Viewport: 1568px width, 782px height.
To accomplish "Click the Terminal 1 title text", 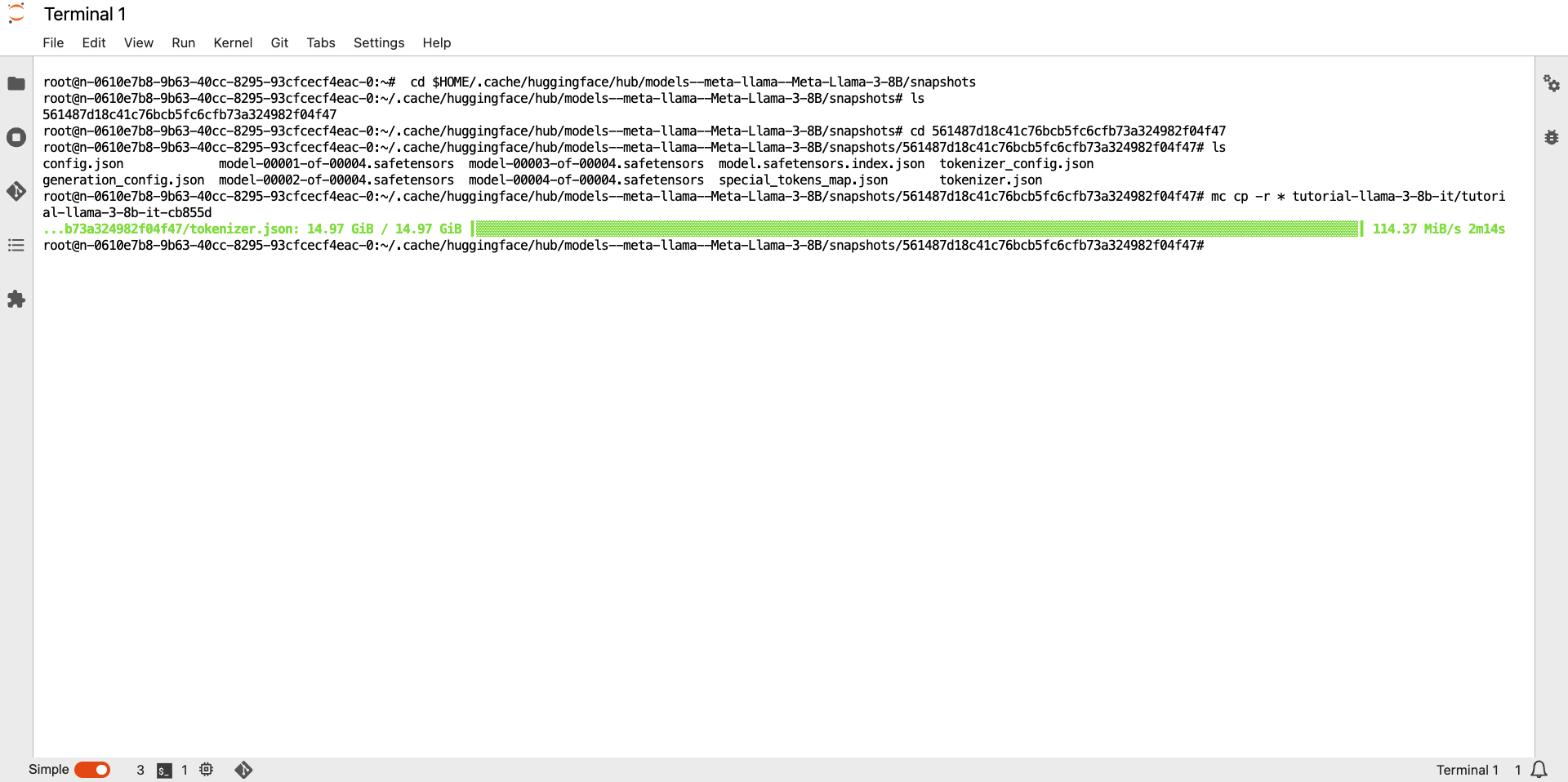I will click(x=85, y=14).
